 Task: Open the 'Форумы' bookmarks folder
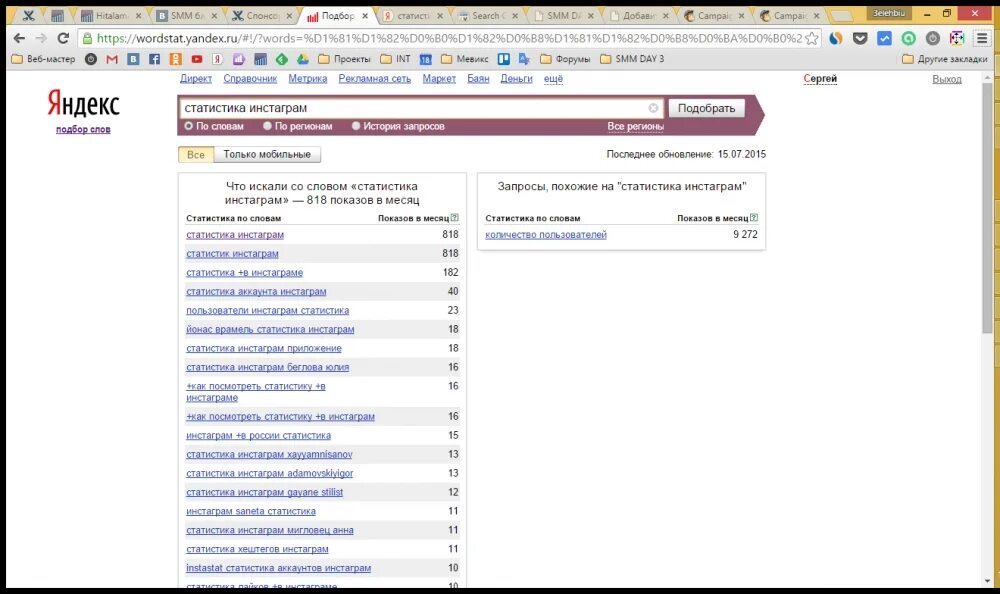[565, 59]
